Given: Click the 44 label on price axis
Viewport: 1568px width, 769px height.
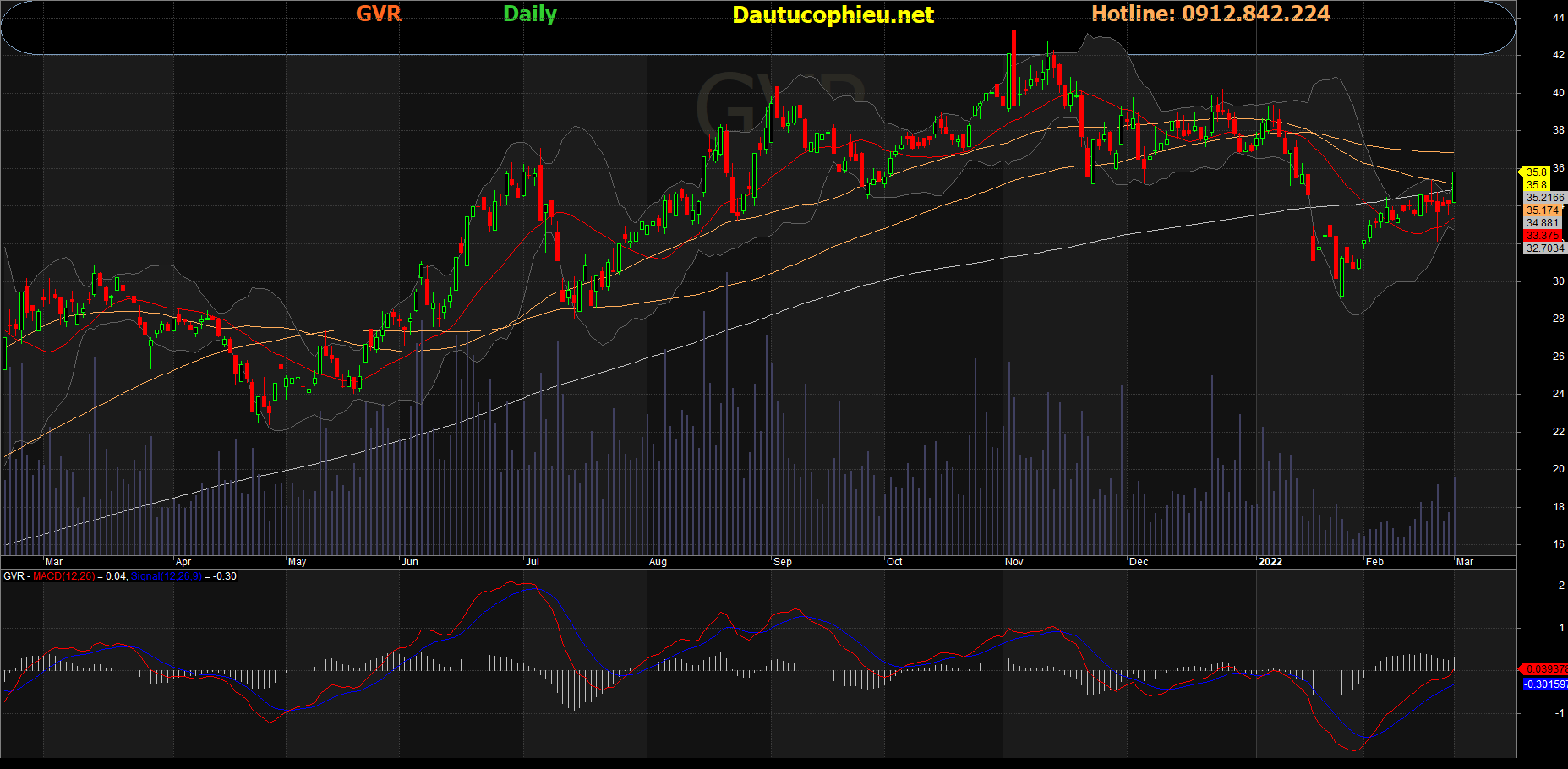Looking at the screenshot, I should pyautogui.click(x=1558, y=18).
